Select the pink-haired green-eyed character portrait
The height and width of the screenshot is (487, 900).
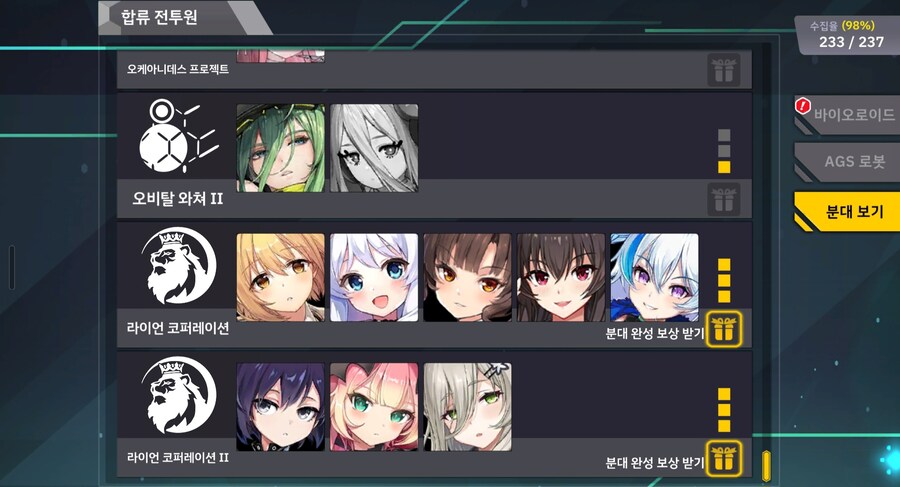pos(374,407)
